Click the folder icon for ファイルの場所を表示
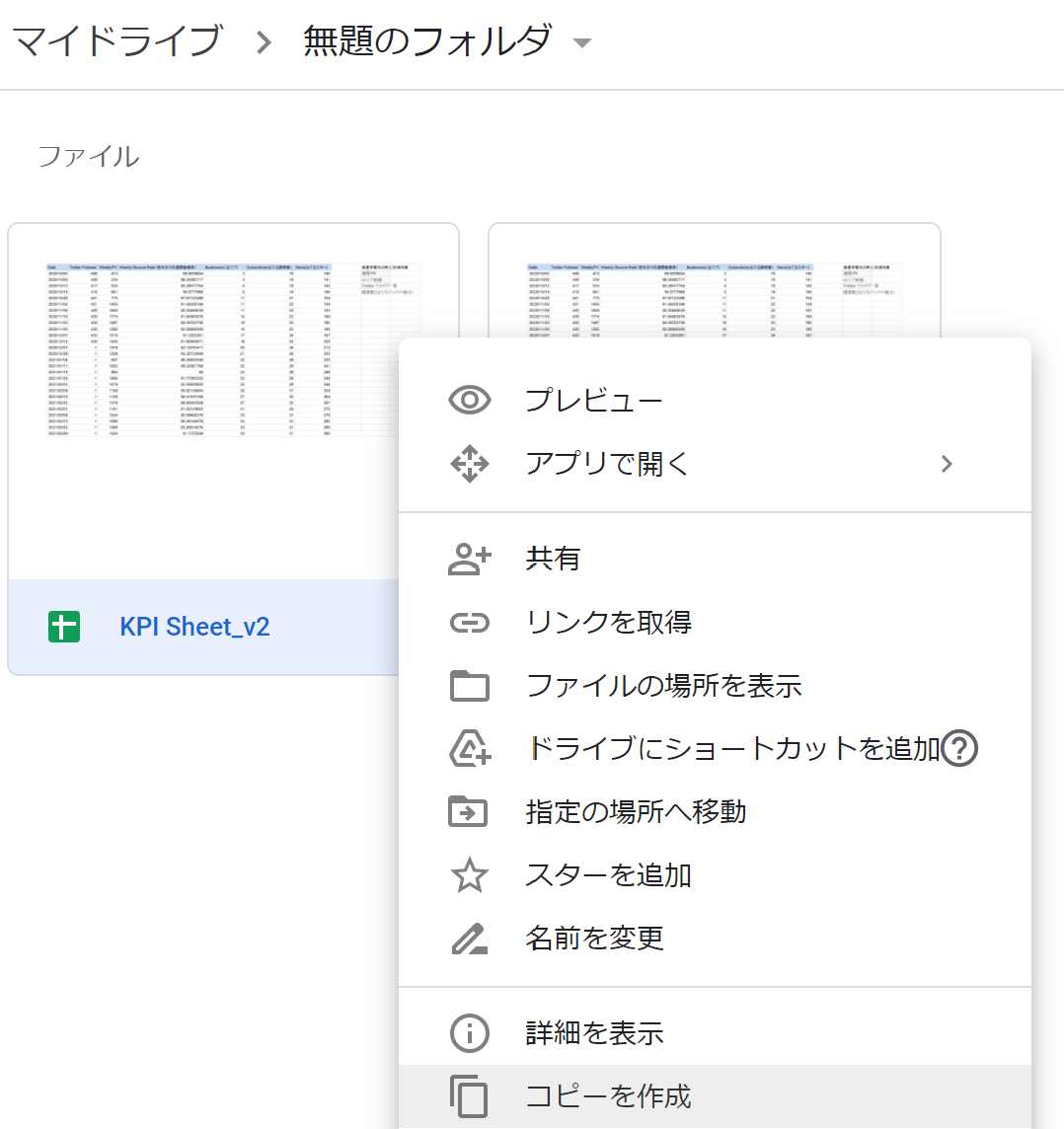Screen dimensions: 1064x1129 pos(470,686)
